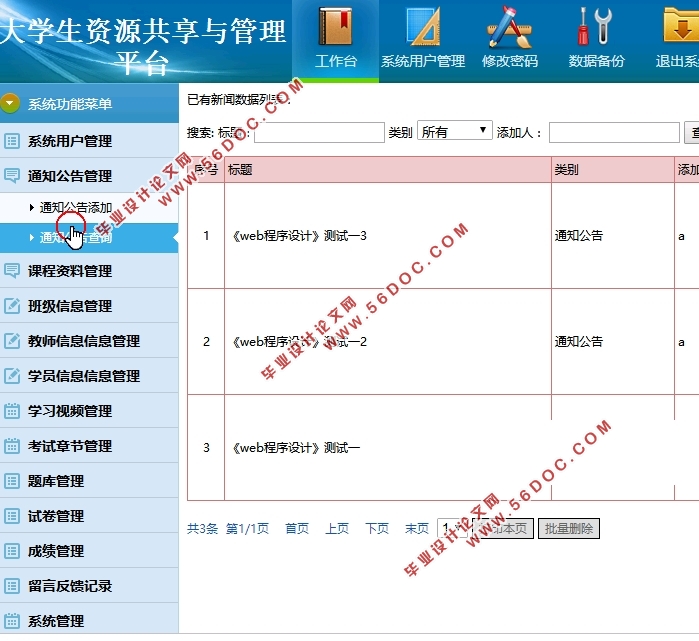Click the chat icon beside 通知公告管理
Screen dimensions: 699x641
[x=12, y=176]
